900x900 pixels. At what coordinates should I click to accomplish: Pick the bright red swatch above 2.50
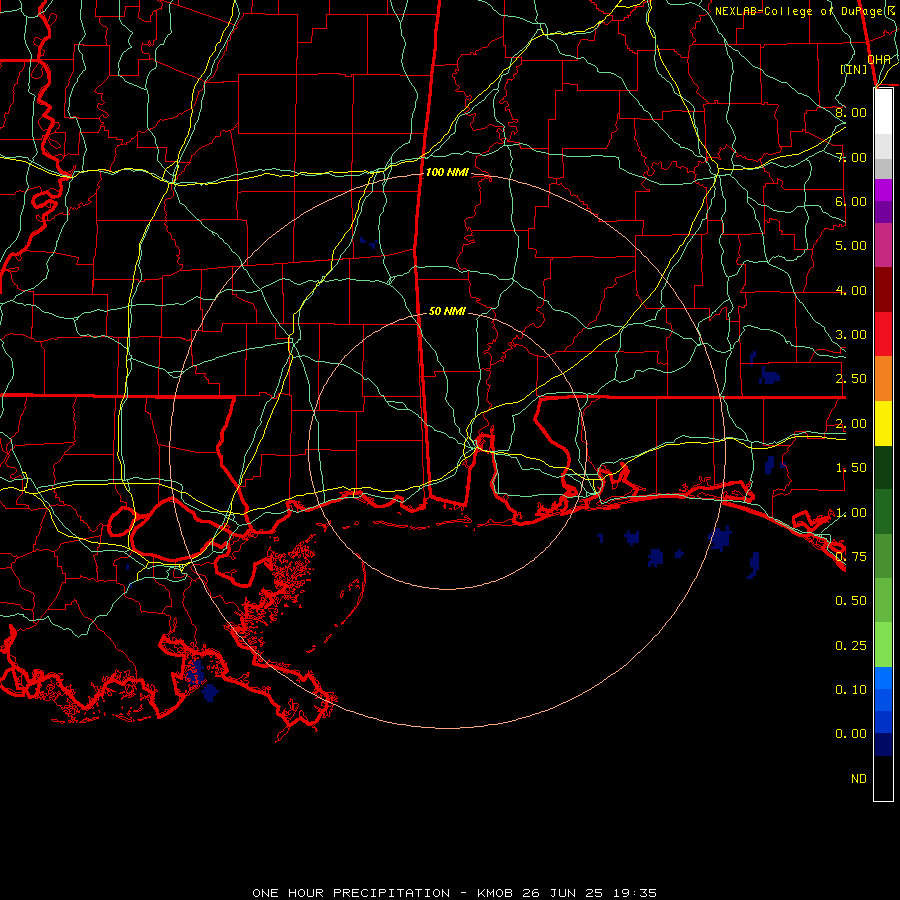883,334
